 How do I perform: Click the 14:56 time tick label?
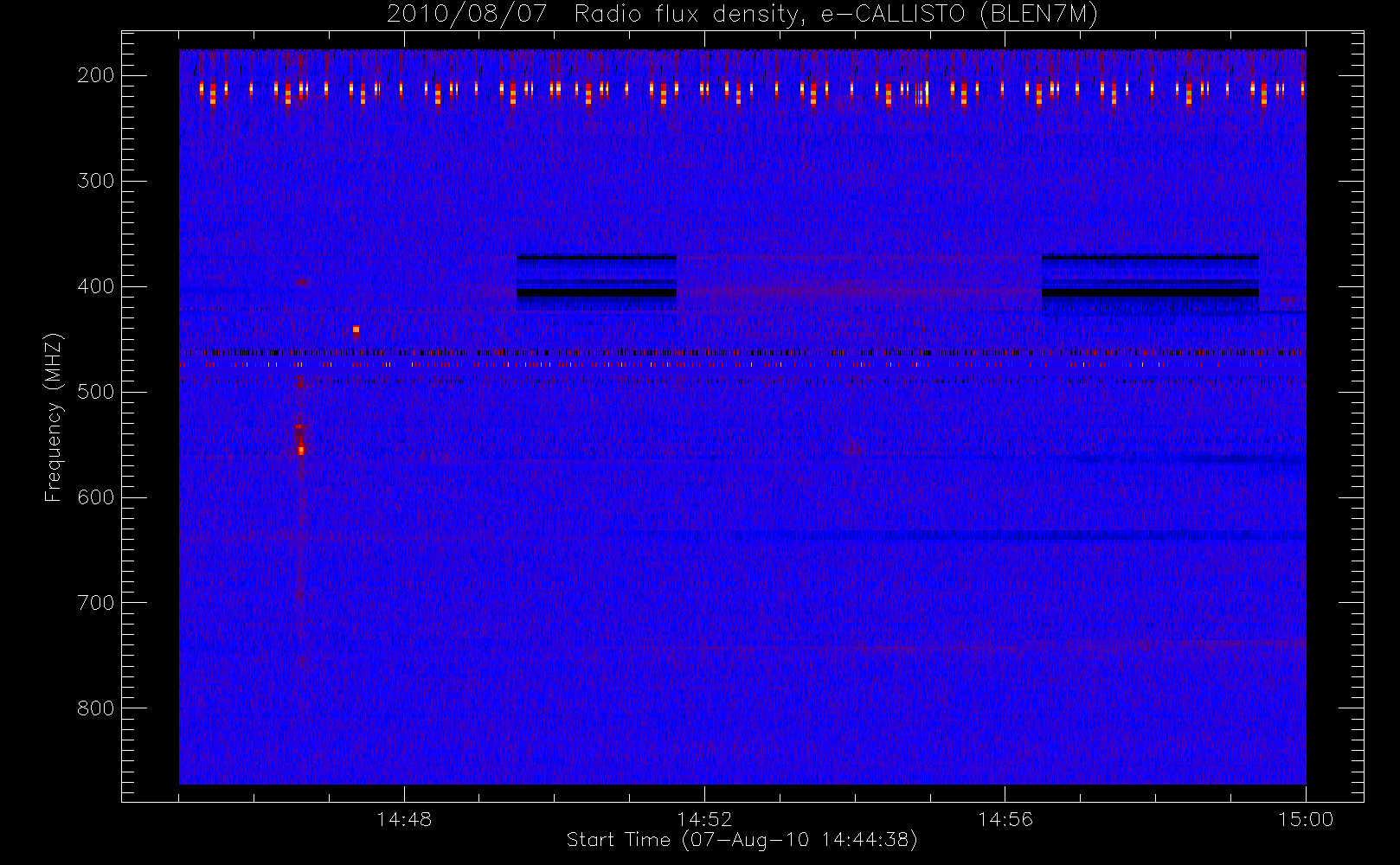(1005, 819)
